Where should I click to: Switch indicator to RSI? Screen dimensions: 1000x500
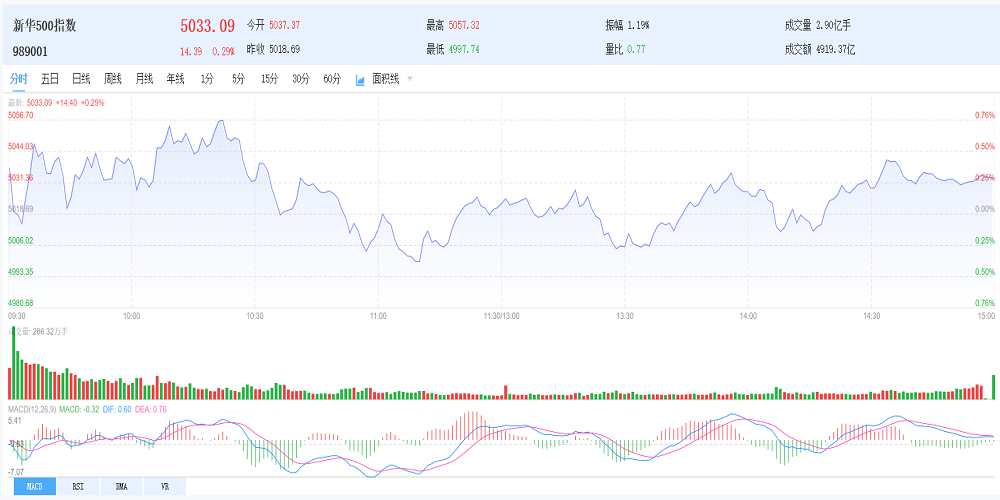[x=77, y=487]
